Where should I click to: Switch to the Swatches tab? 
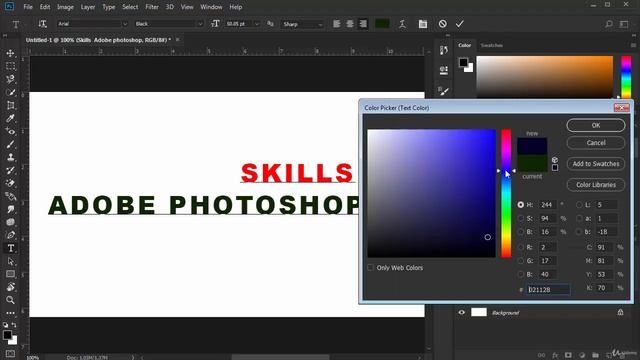[491, 45]
